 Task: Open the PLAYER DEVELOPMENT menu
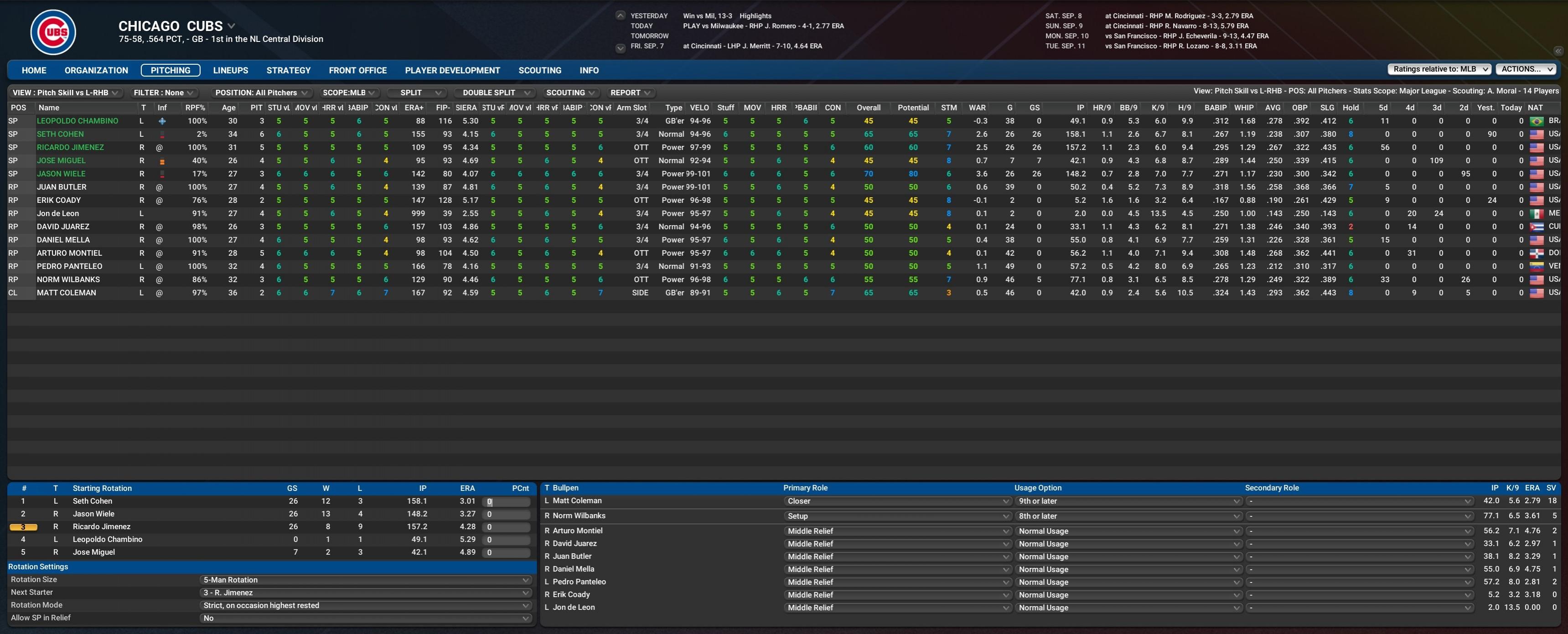tap(452, 71)
